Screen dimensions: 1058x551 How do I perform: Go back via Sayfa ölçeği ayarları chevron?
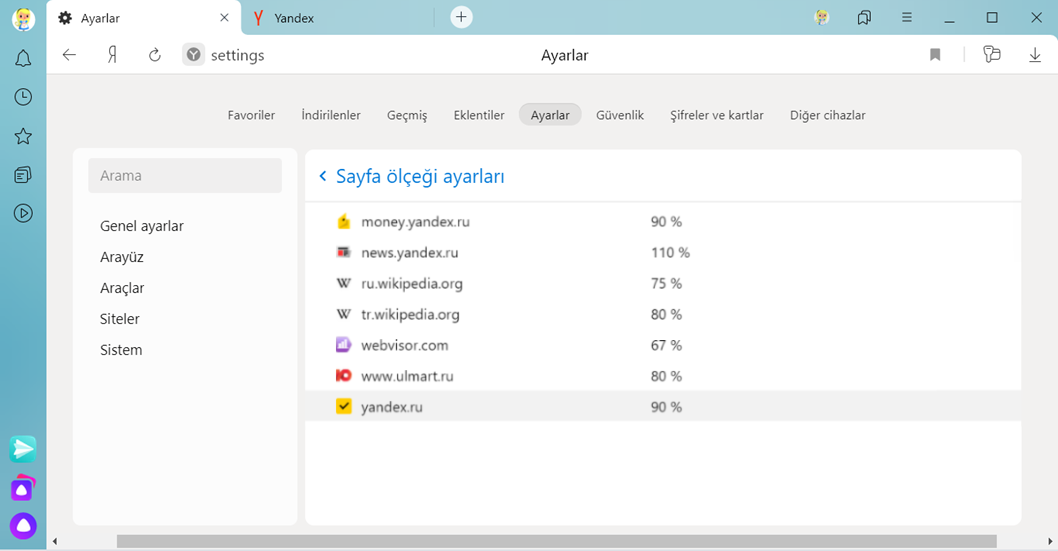pos(323,176)
